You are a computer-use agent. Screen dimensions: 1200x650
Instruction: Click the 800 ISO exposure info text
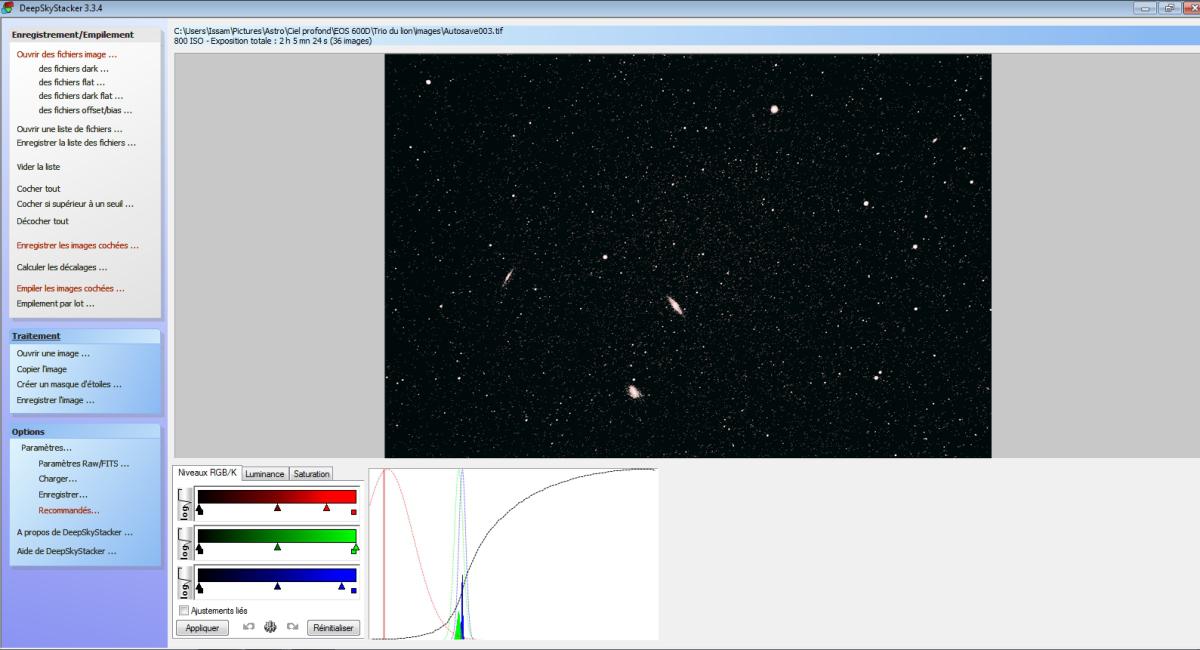(x=273, y=41)
